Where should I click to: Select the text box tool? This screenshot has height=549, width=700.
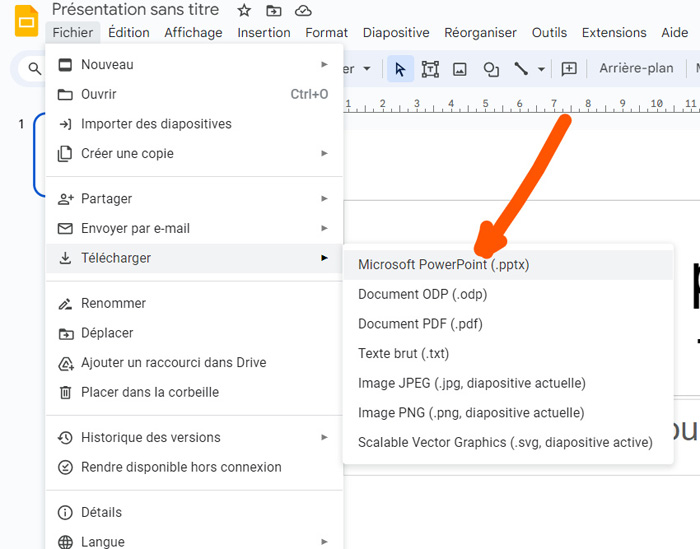point(430,69)
